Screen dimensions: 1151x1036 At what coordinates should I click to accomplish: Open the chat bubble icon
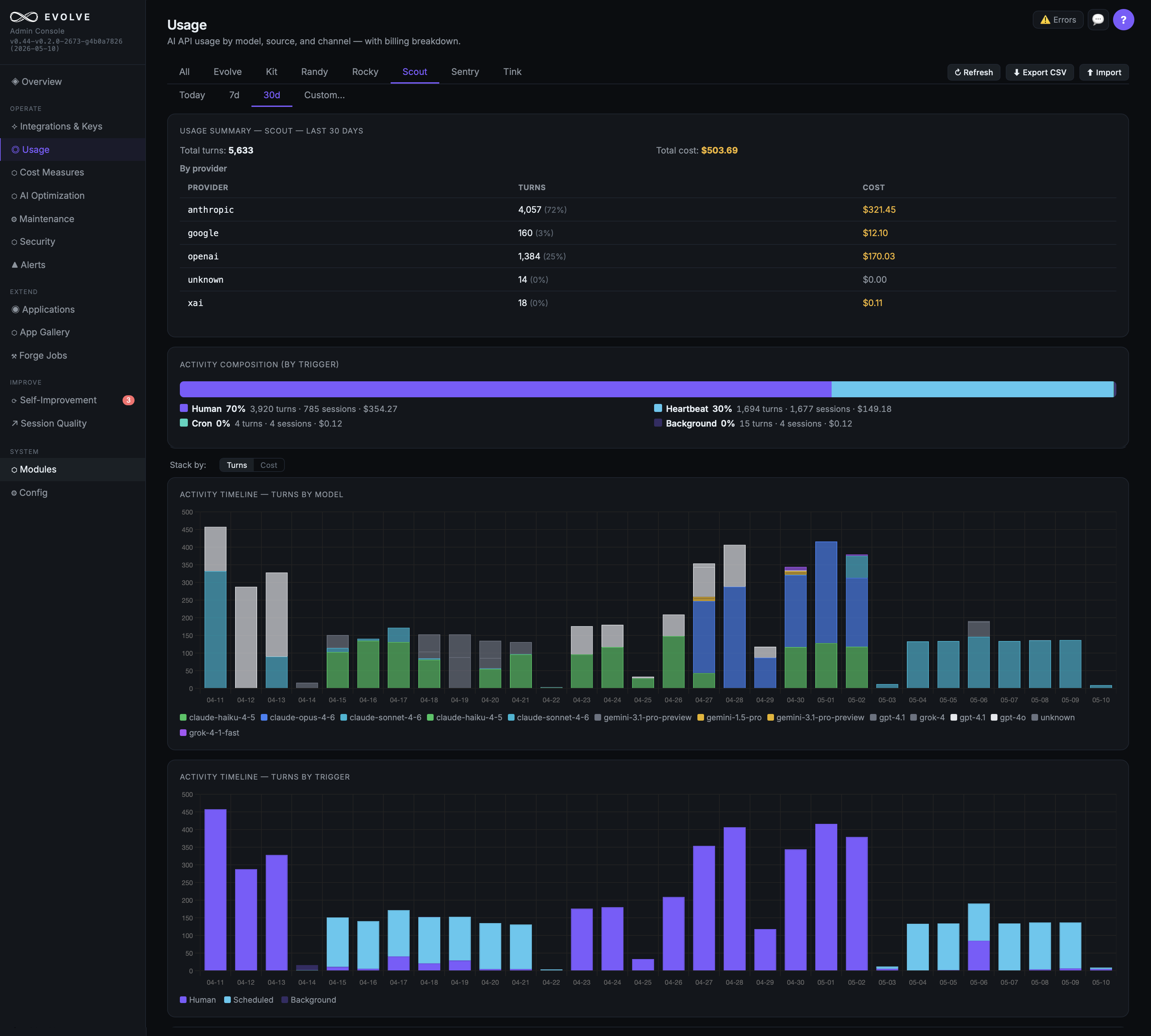(1098, 20)
